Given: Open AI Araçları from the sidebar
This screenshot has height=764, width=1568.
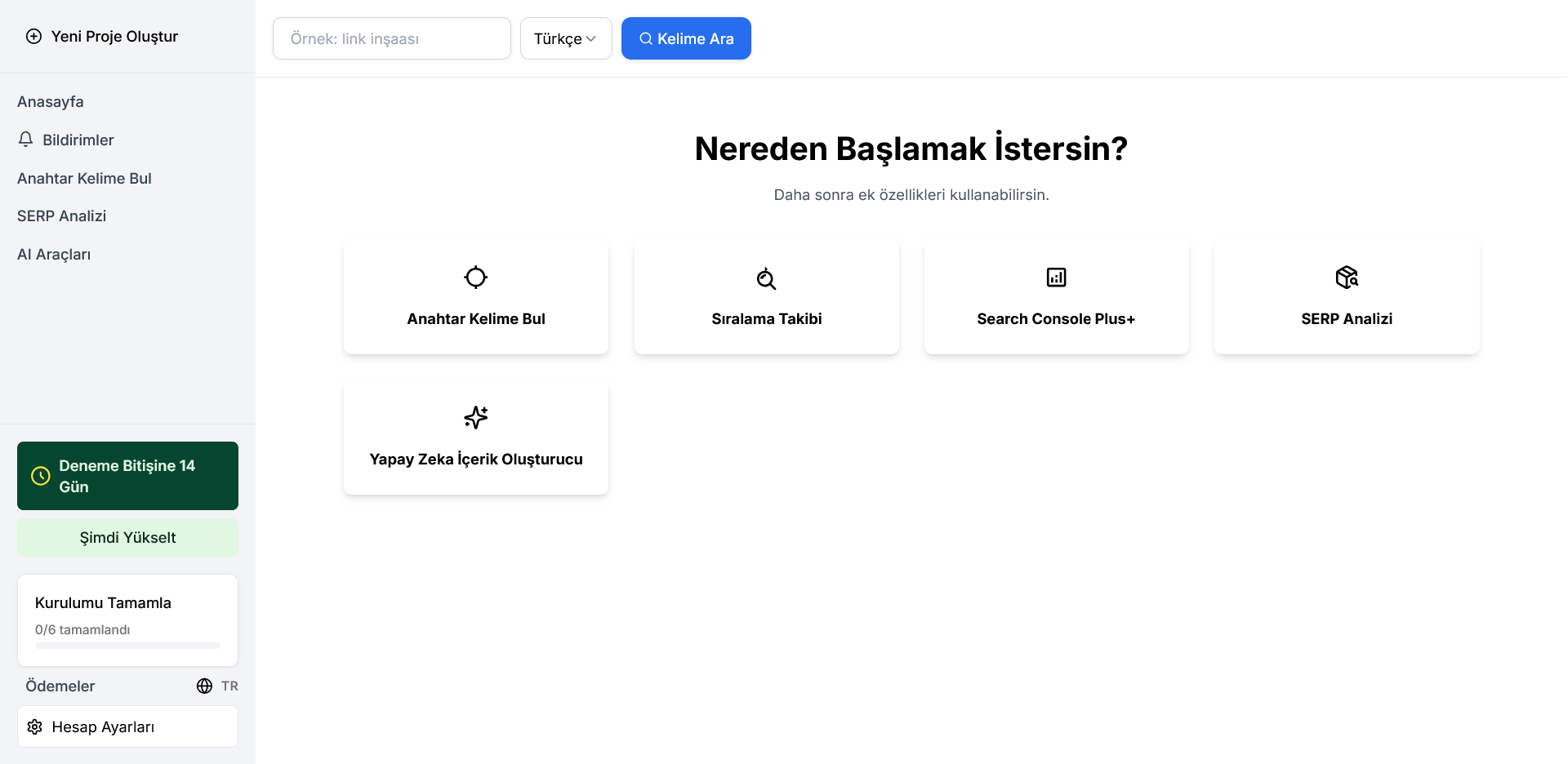Looking at the screenshot, I should click(54, 254).
